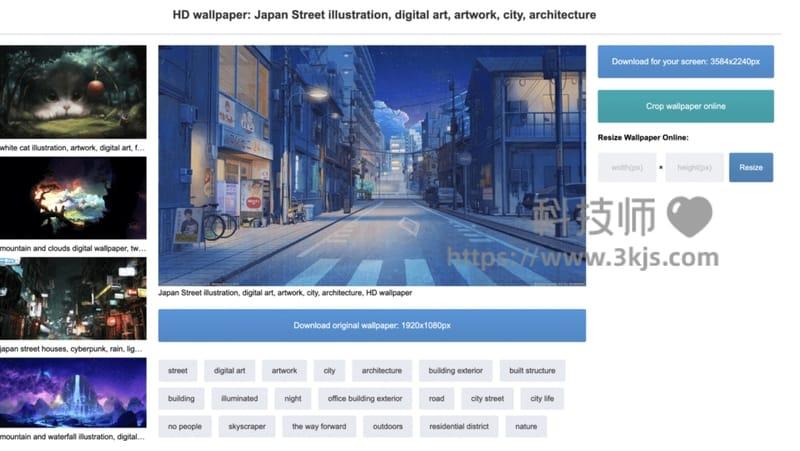Select the road tag

437,398
